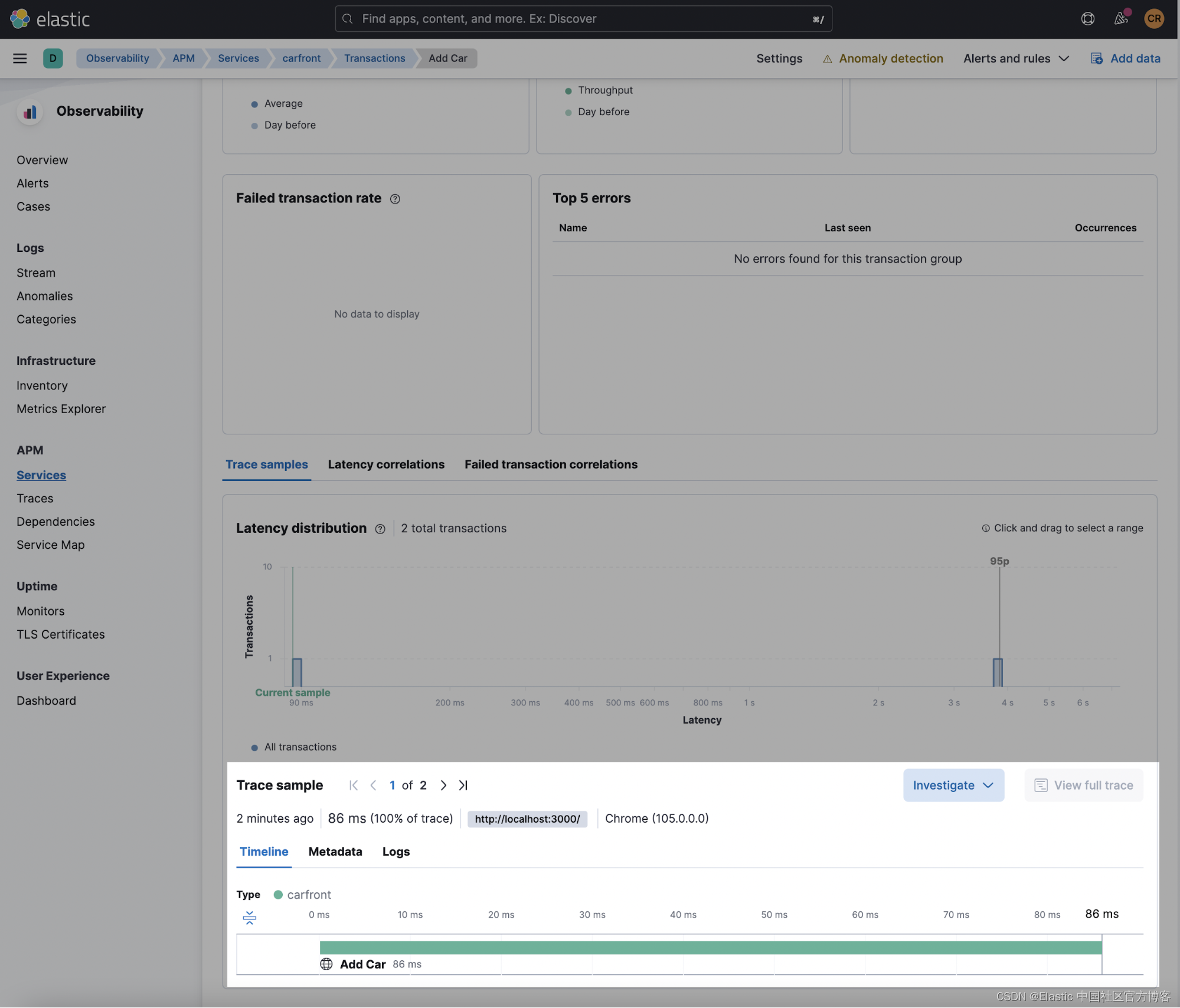Click Latency distribution help icon
The width and height of the screenshot is (1180, 1008).
click(x=380, y=529)
